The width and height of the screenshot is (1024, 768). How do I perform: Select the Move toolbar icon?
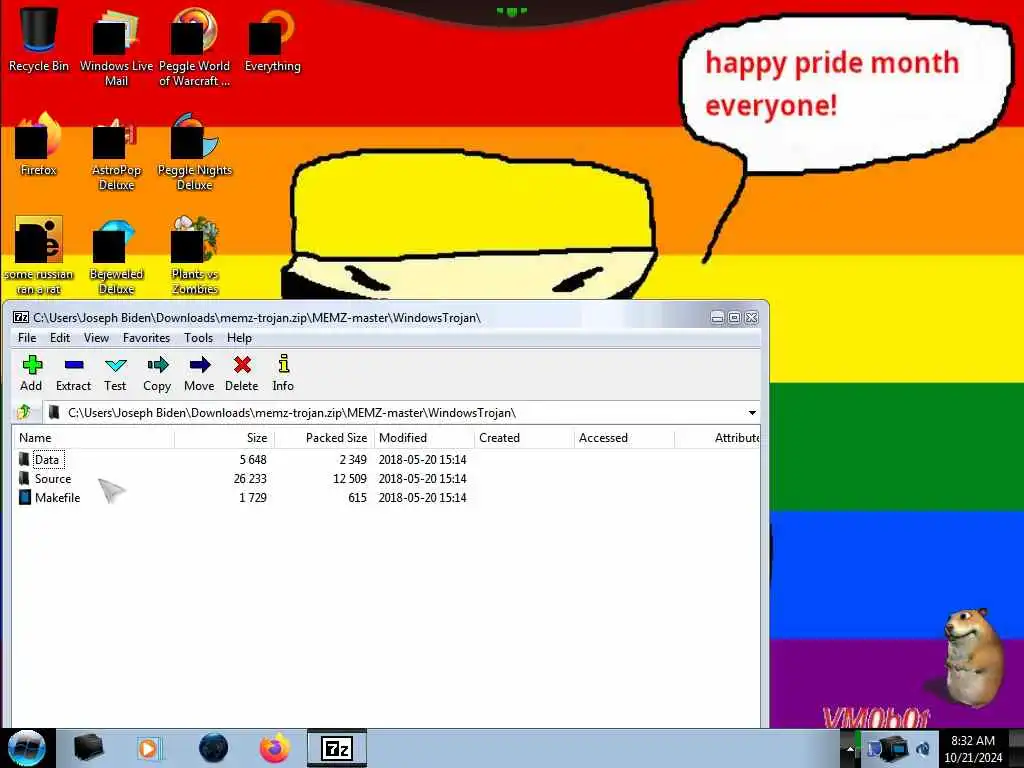(199, 374)
